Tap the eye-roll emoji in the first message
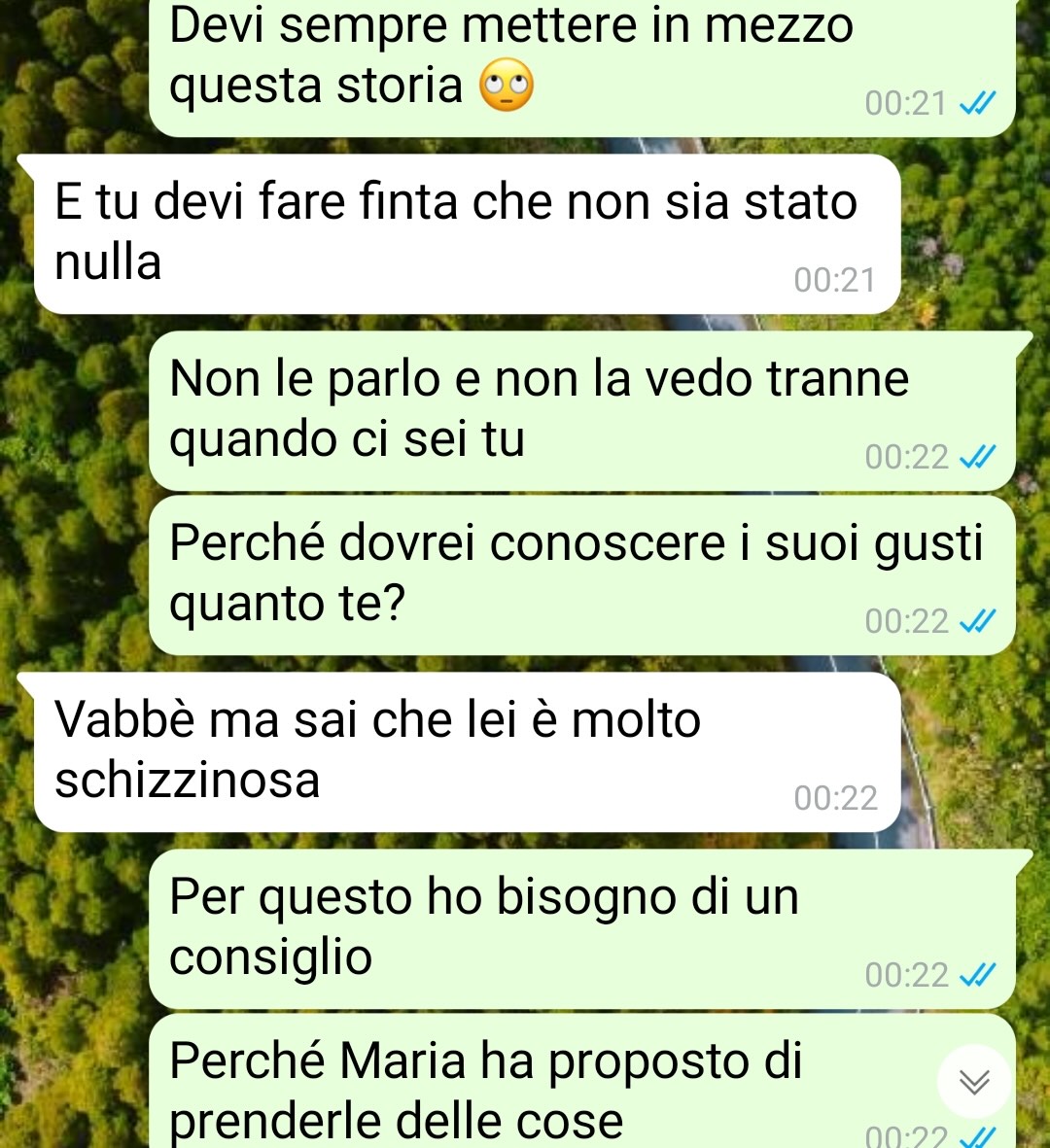 pyautogui.click(x=506, y=85)
